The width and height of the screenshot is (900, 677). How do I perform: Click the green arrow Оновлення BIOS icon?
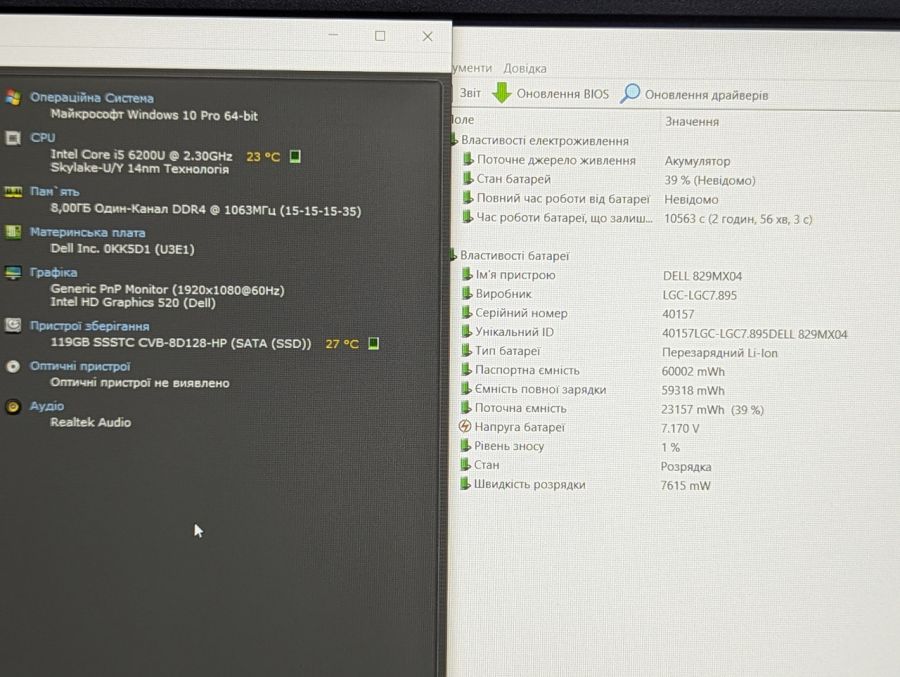(502, 92)
